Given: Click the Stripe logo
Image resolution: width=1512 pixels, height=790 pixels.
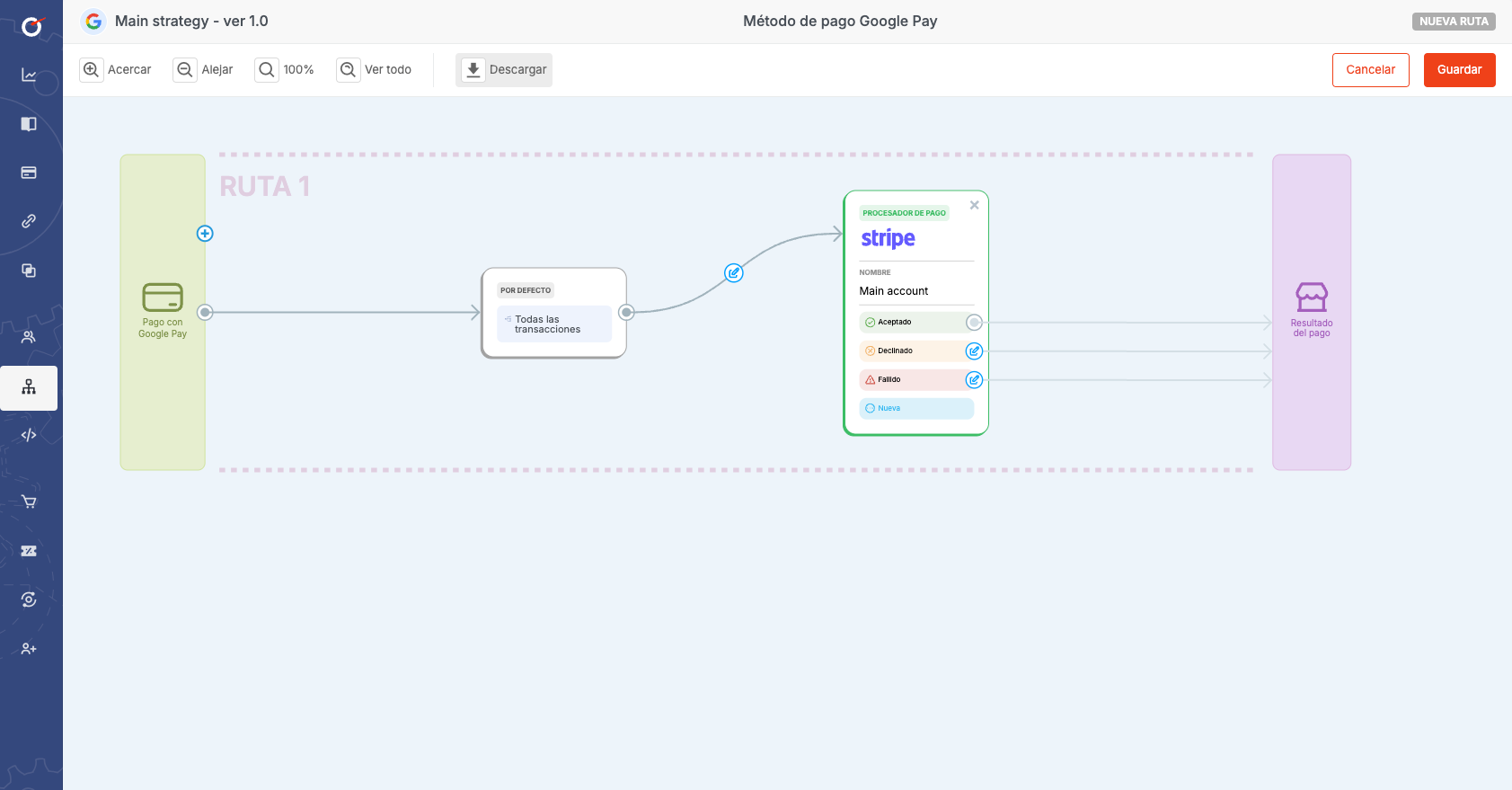Looking at the screenshot, I should pos(888,238).
